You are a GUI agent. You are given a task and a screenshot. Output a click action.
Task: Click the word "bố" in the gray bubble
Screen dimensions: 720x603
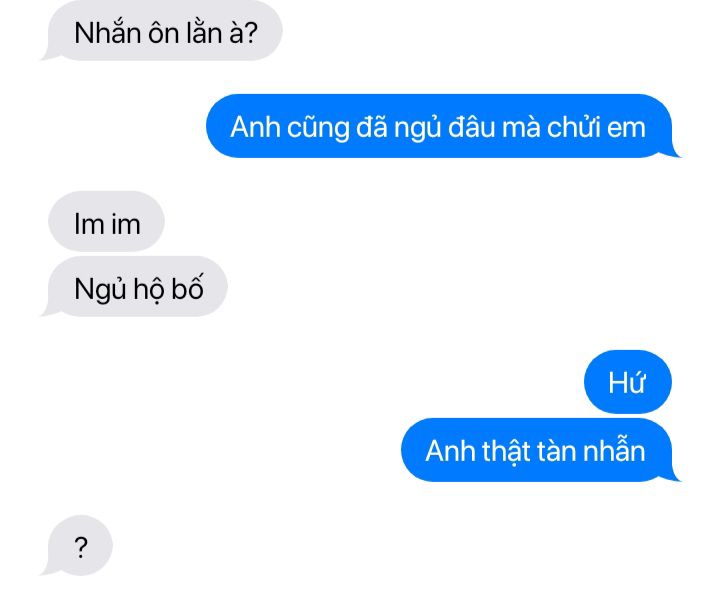click(187, 288)
